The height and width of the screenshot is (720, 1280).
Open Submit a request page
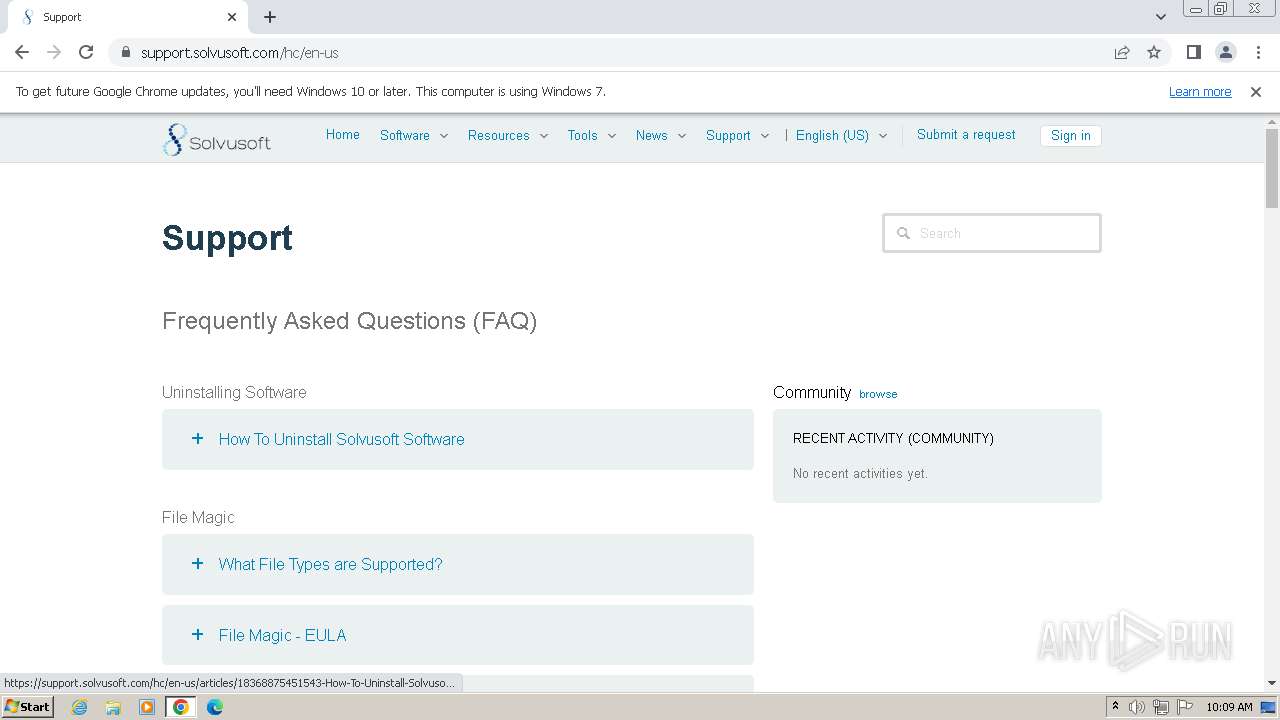(x=966, y=135)
